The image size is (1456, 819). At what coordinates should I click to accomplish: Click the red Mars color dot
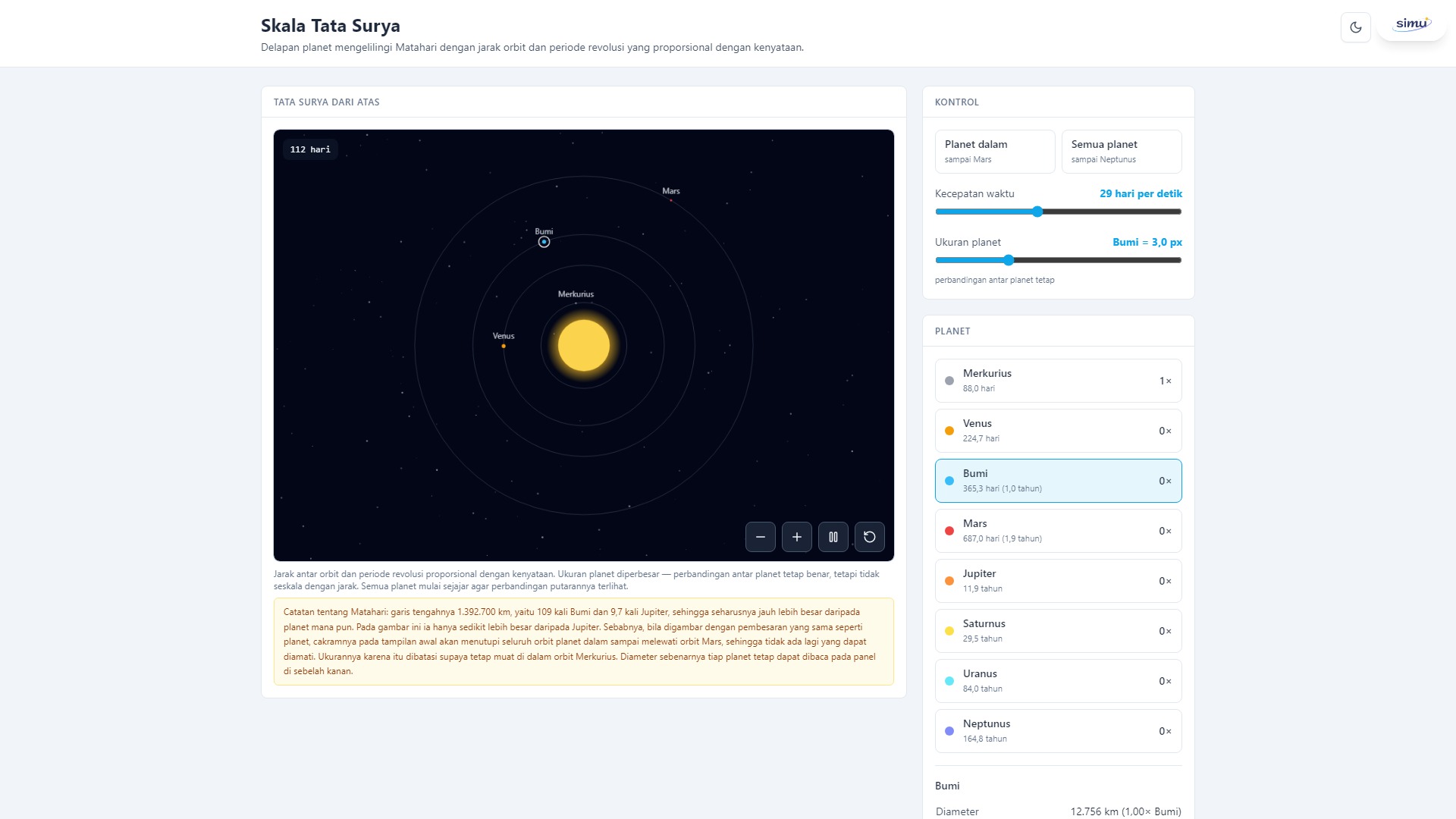[949, 531]
